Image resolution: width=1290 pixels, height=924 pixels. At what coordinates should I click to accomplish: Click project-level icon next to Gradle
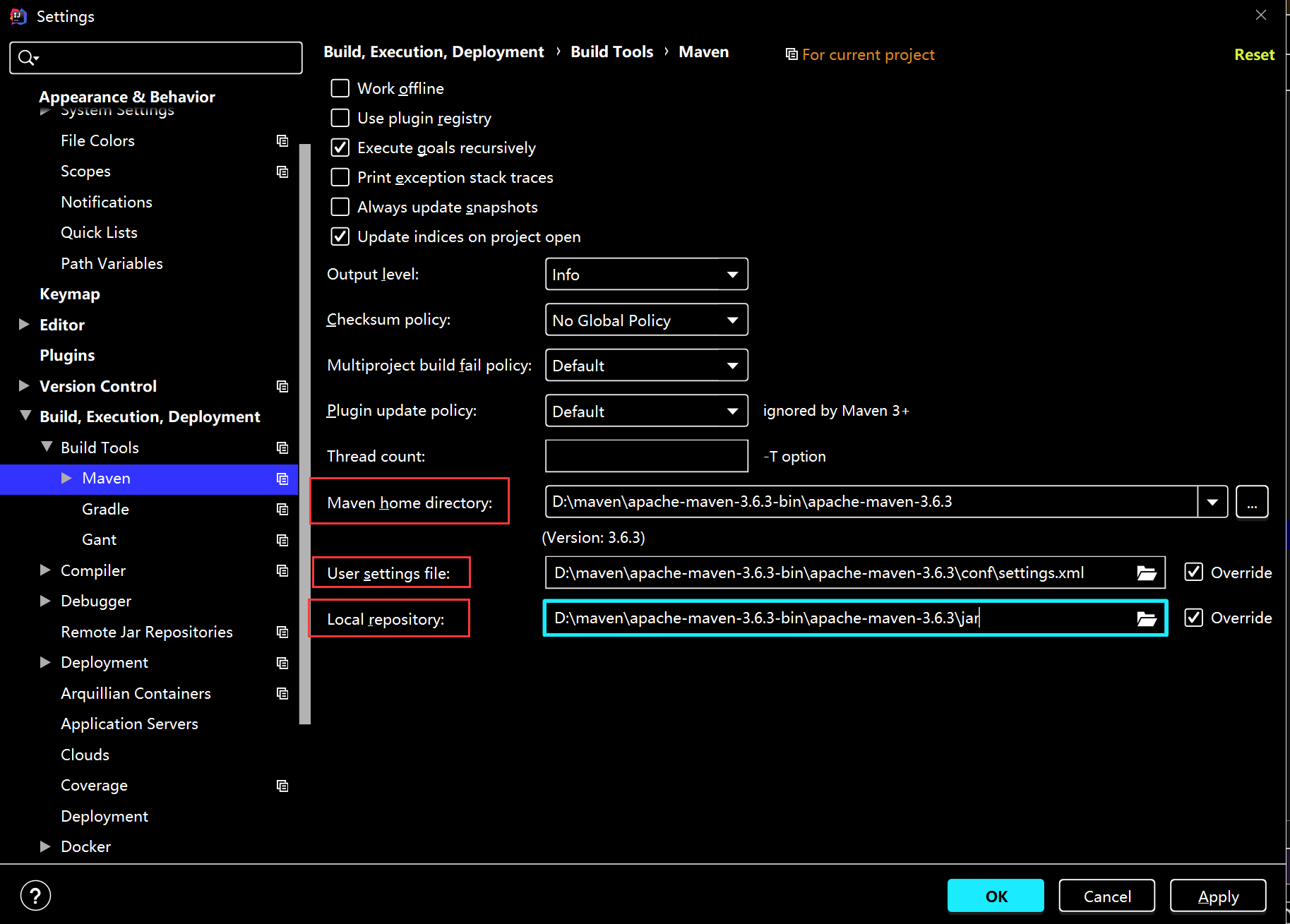(x=282, y=509)
